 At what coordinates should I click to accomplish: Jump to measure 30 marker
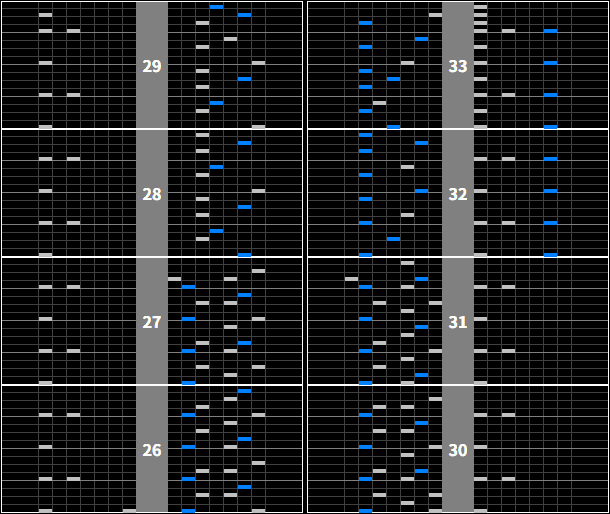(x=458, y=451)
